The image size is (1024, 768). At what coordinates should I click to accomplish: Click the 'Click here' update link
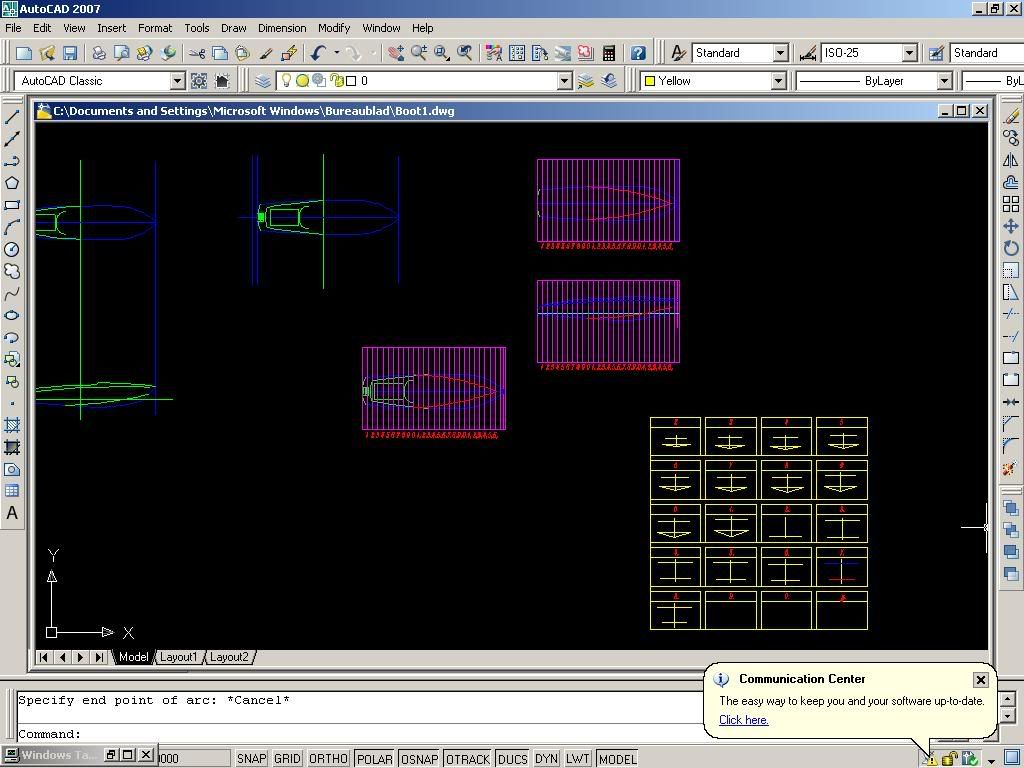[743, 720]
